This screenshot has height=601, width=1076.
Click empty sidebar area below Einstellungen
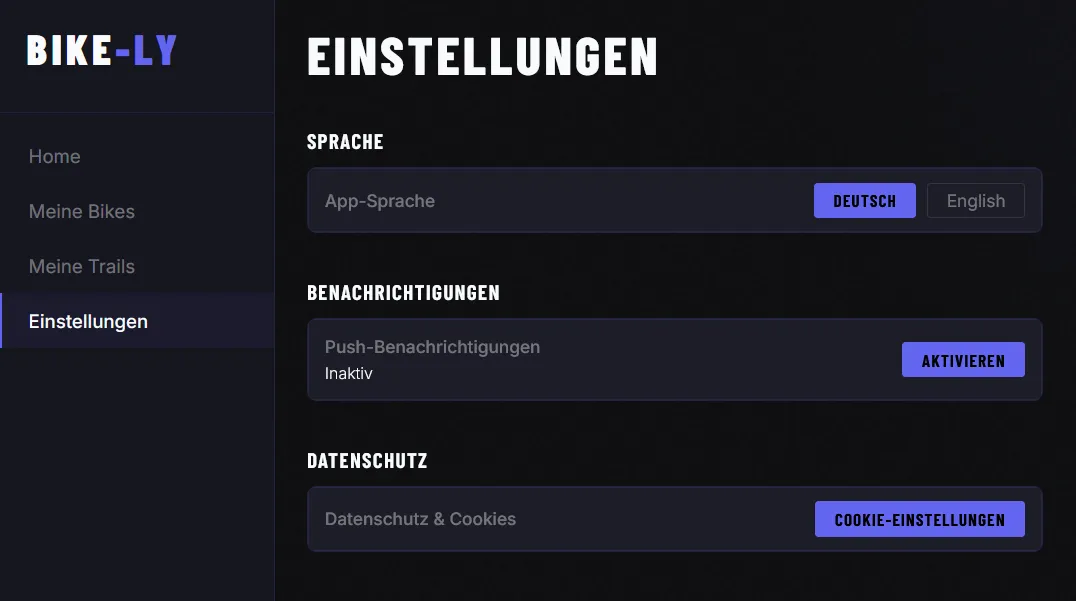pos(137,470)
